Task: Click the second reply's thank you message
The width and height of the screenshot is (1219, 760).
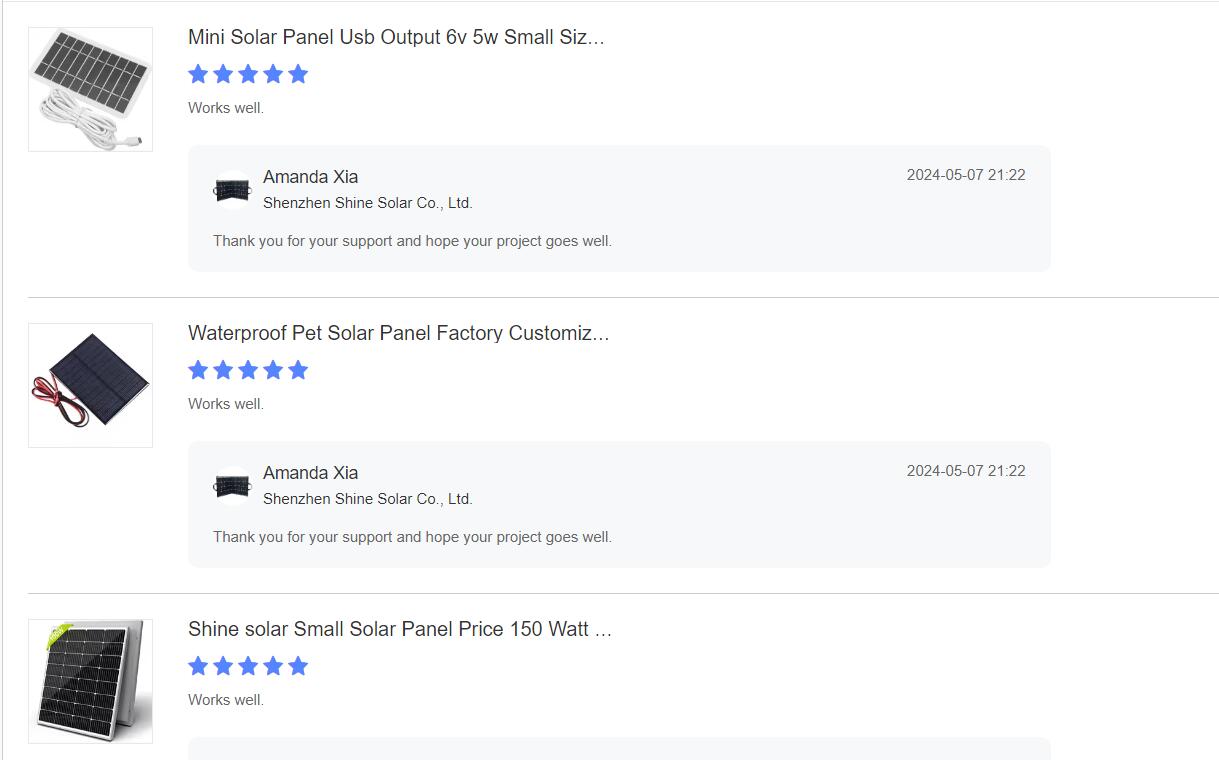Action: (412, 537)
